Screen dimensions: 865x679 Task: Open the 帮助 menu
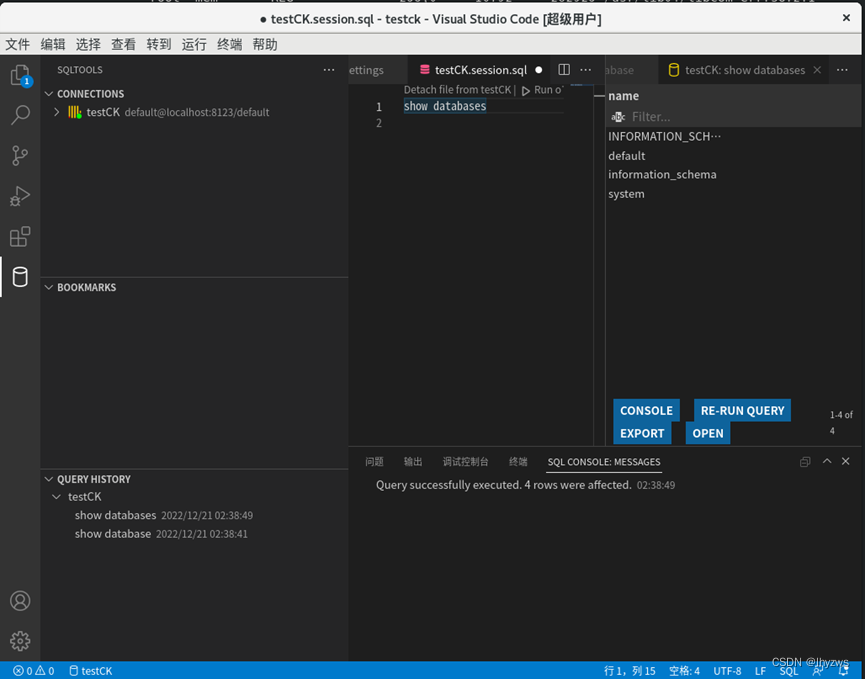(265, 45)
